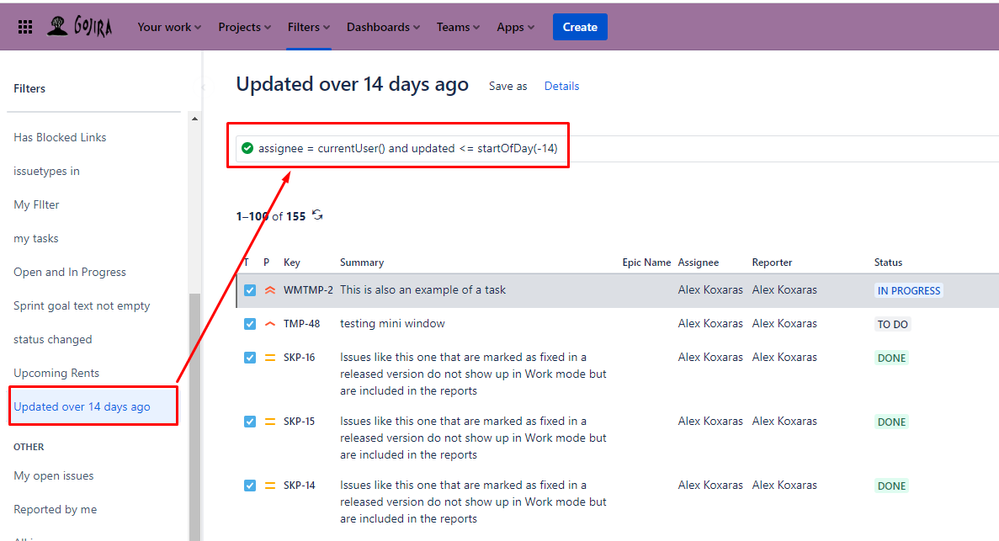
Task: Open the Teams dropdown
Action: click(457, 27)
